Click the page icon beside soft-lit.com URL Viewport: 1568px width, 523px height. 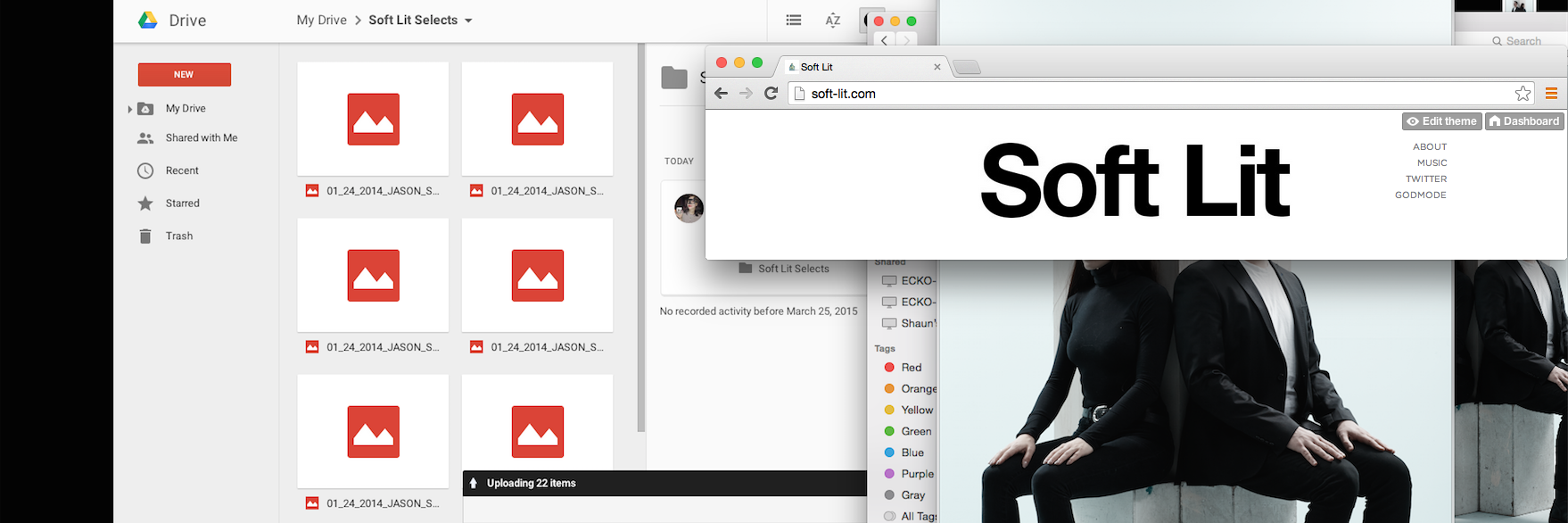(x=800, y=93)
